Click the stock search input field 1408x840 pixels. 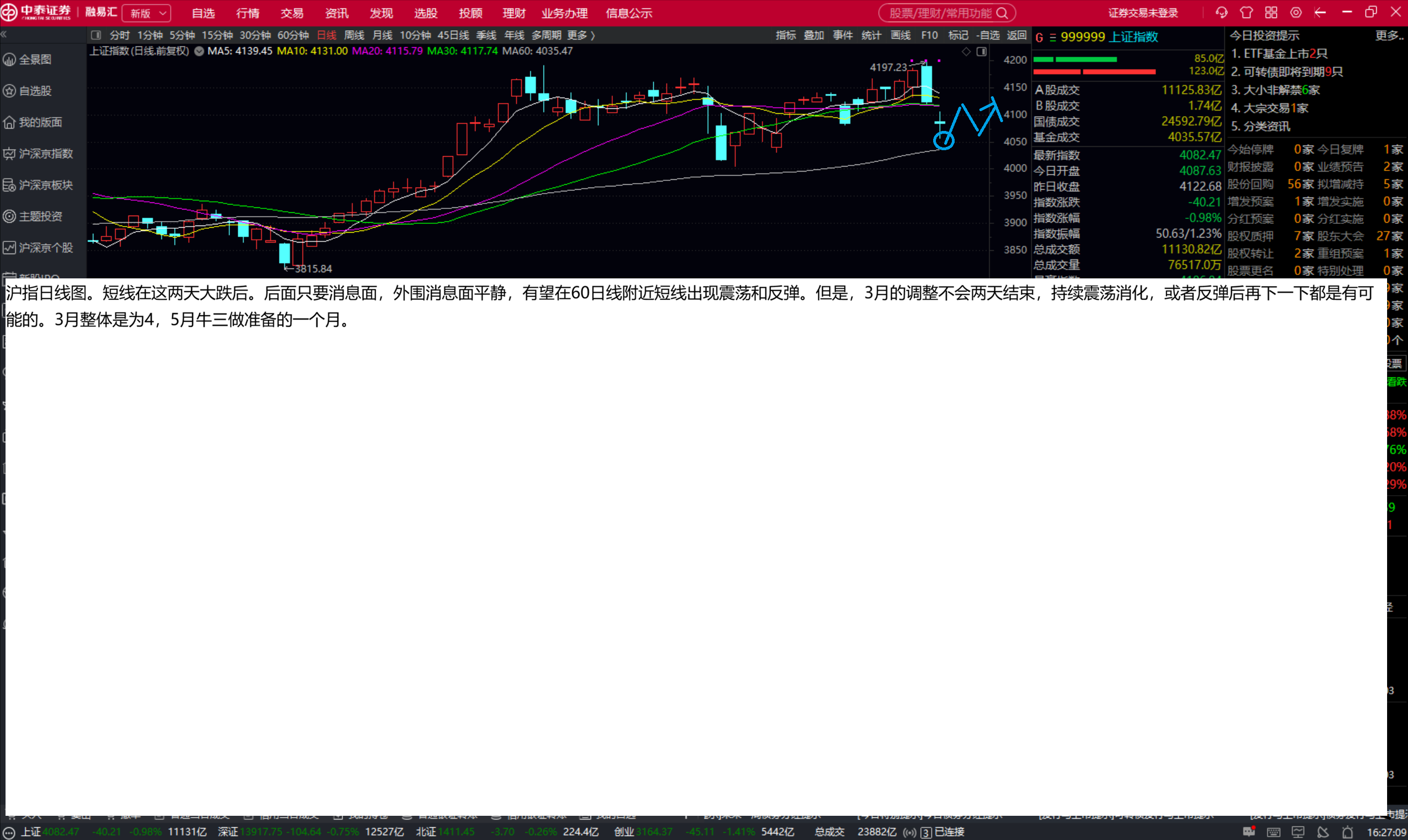point(940,13)
